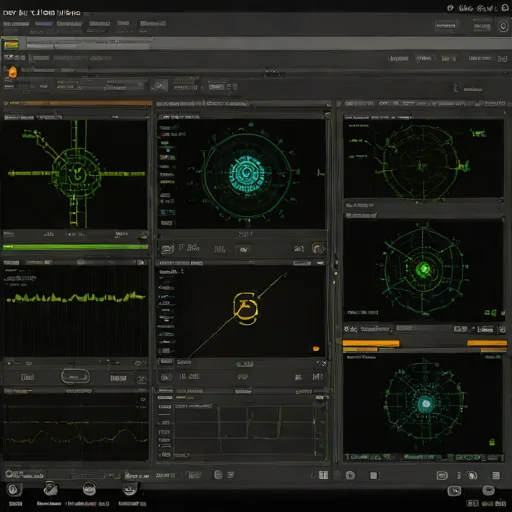Click the round globe dock icon at bottom
The height and width of the screenshot is (512, 512).
pyautogui.click(x=89, y=489)
